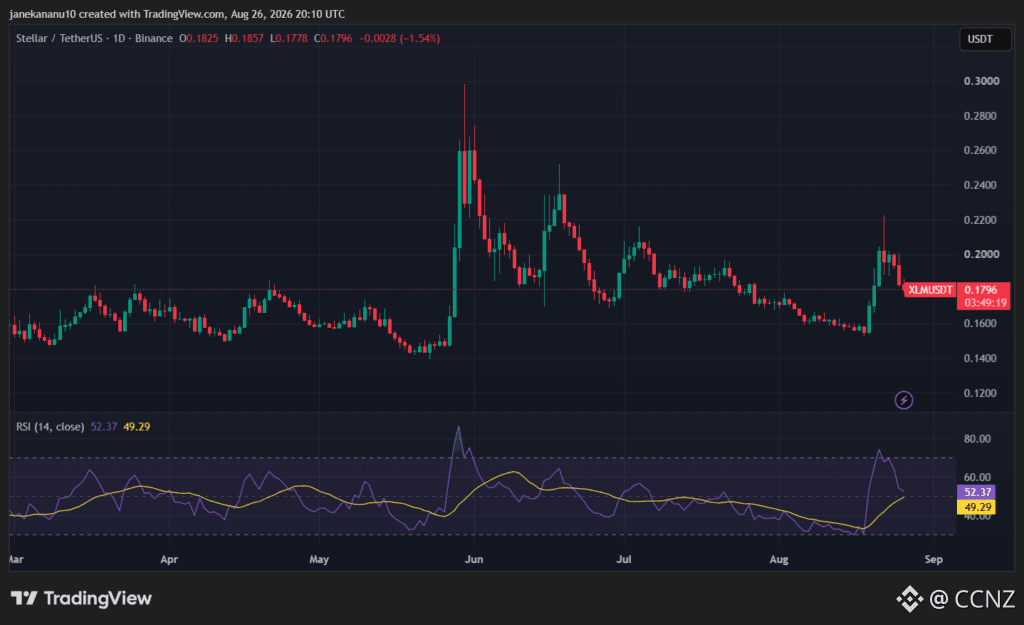Click the 0.1200 price axis label

click(x=982, y=393)
